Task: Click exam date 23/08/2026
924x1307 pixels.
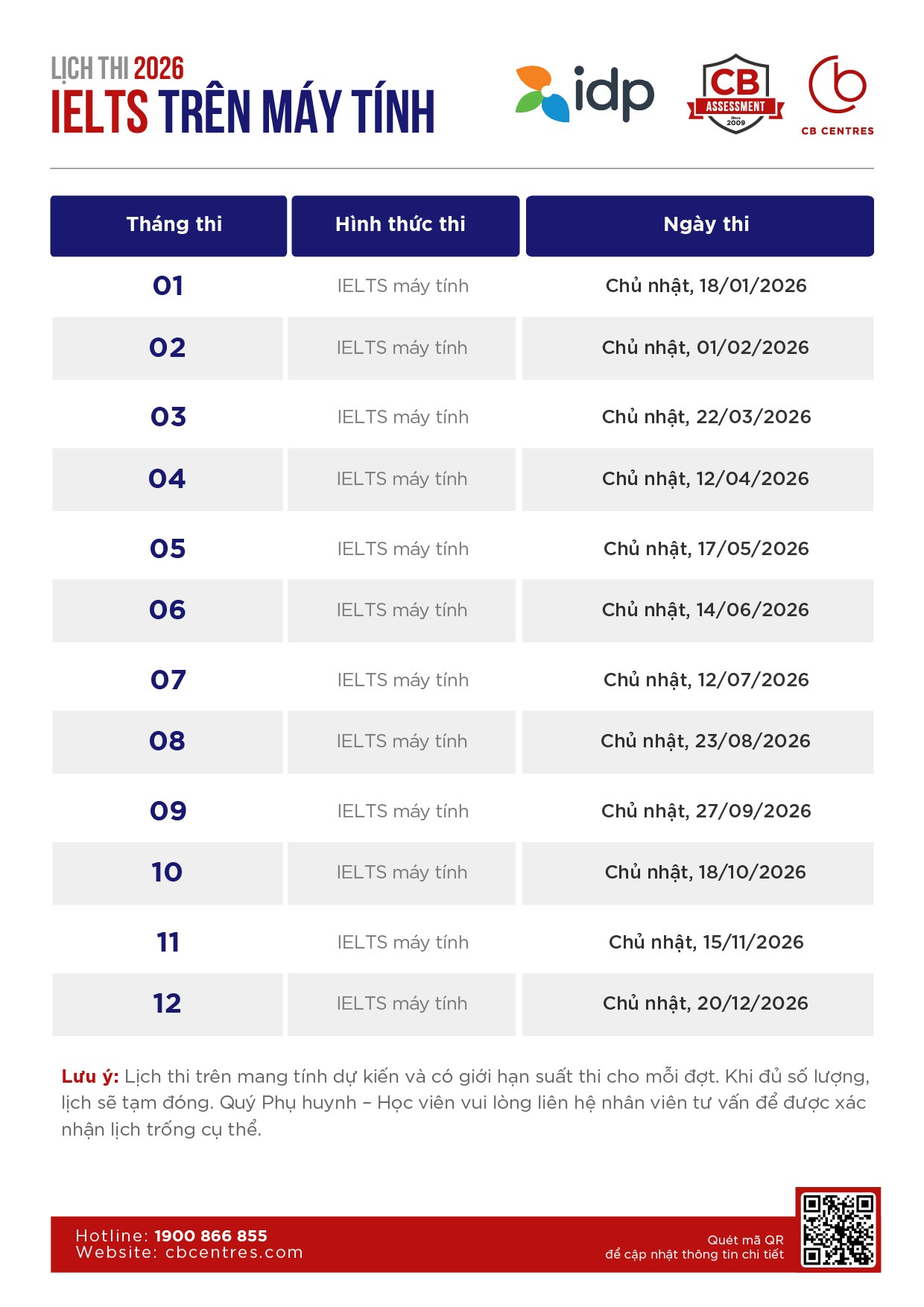Action: [705, 741]
